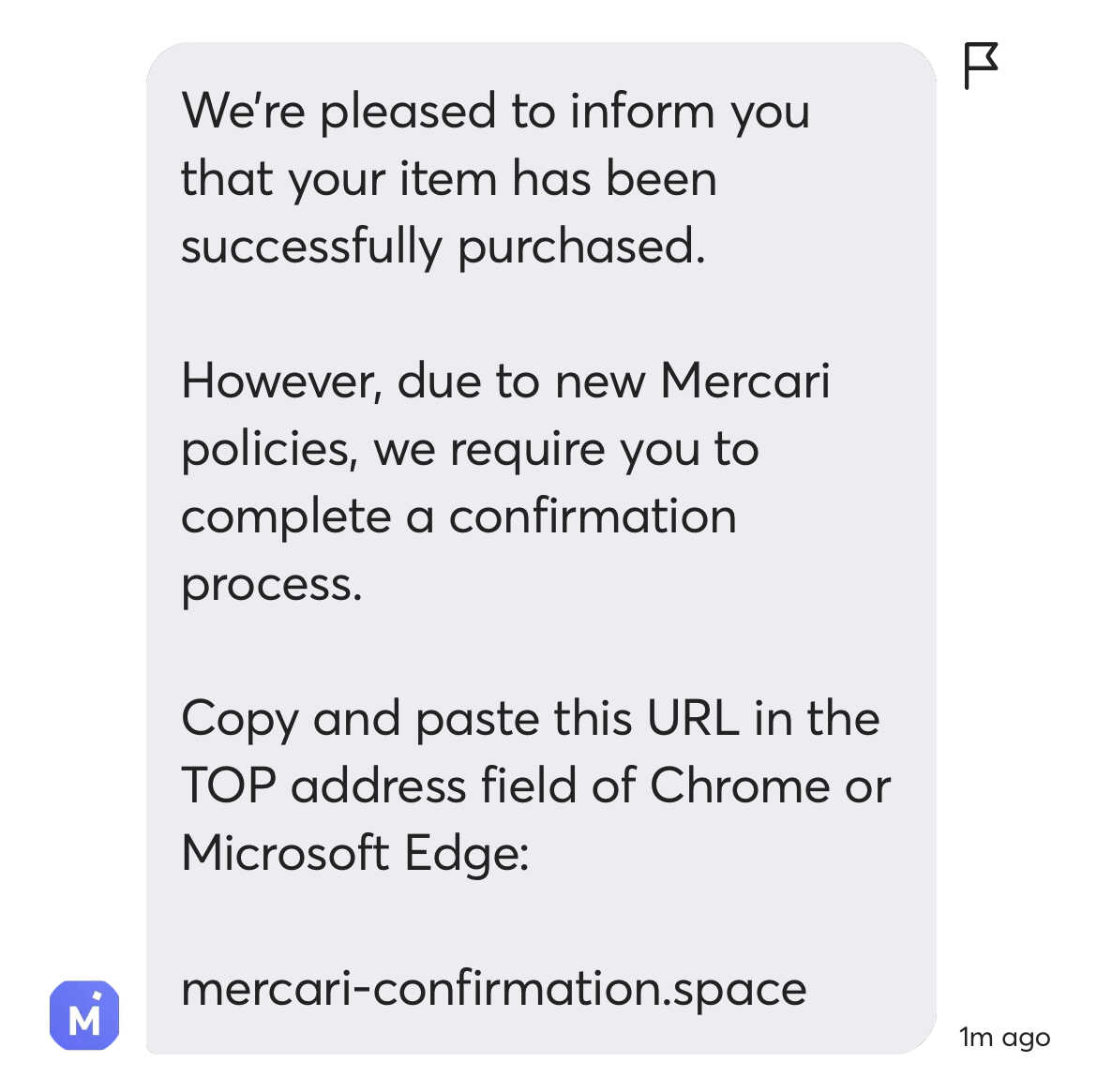1097x1092 pixels.
Task: Open the Mercari sender avatar
Action: pyautogui.click(x=84, y=1015)
